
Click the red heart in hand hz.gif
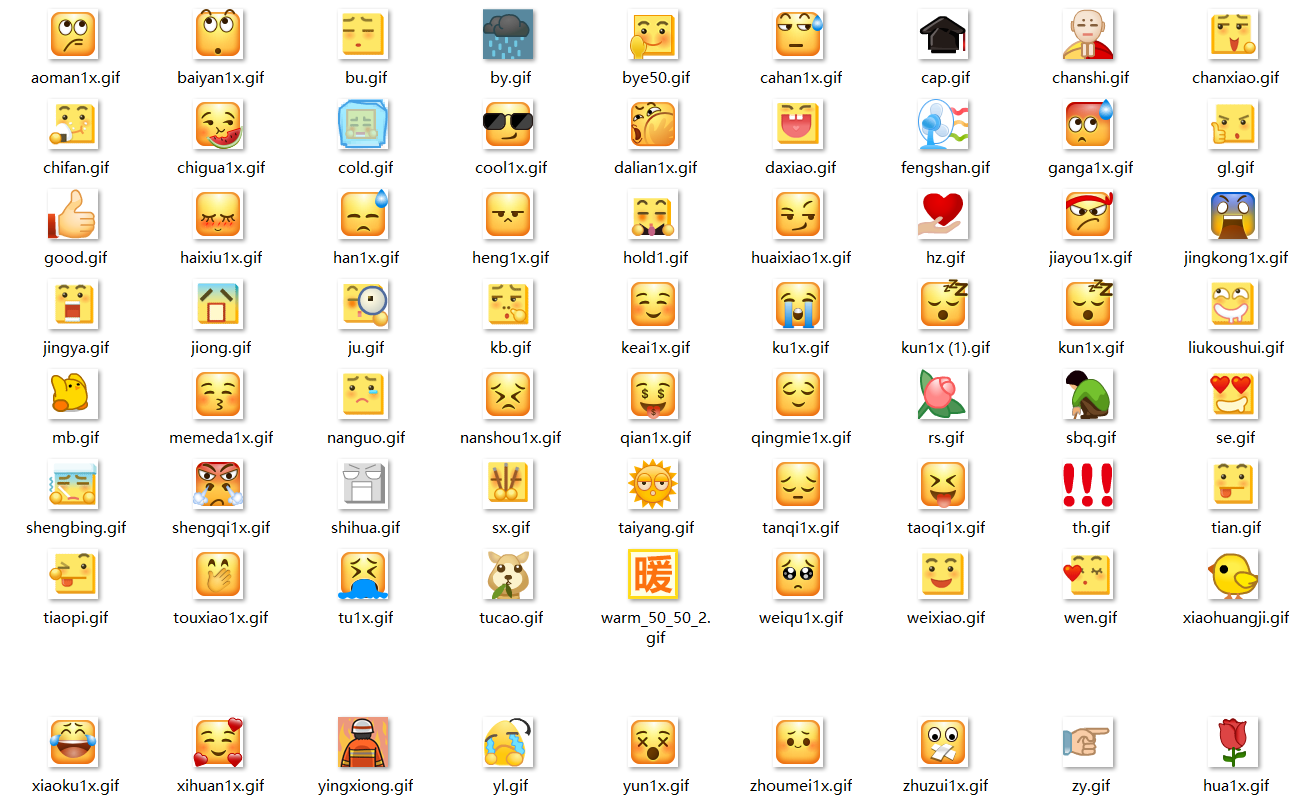click(944, 215)
